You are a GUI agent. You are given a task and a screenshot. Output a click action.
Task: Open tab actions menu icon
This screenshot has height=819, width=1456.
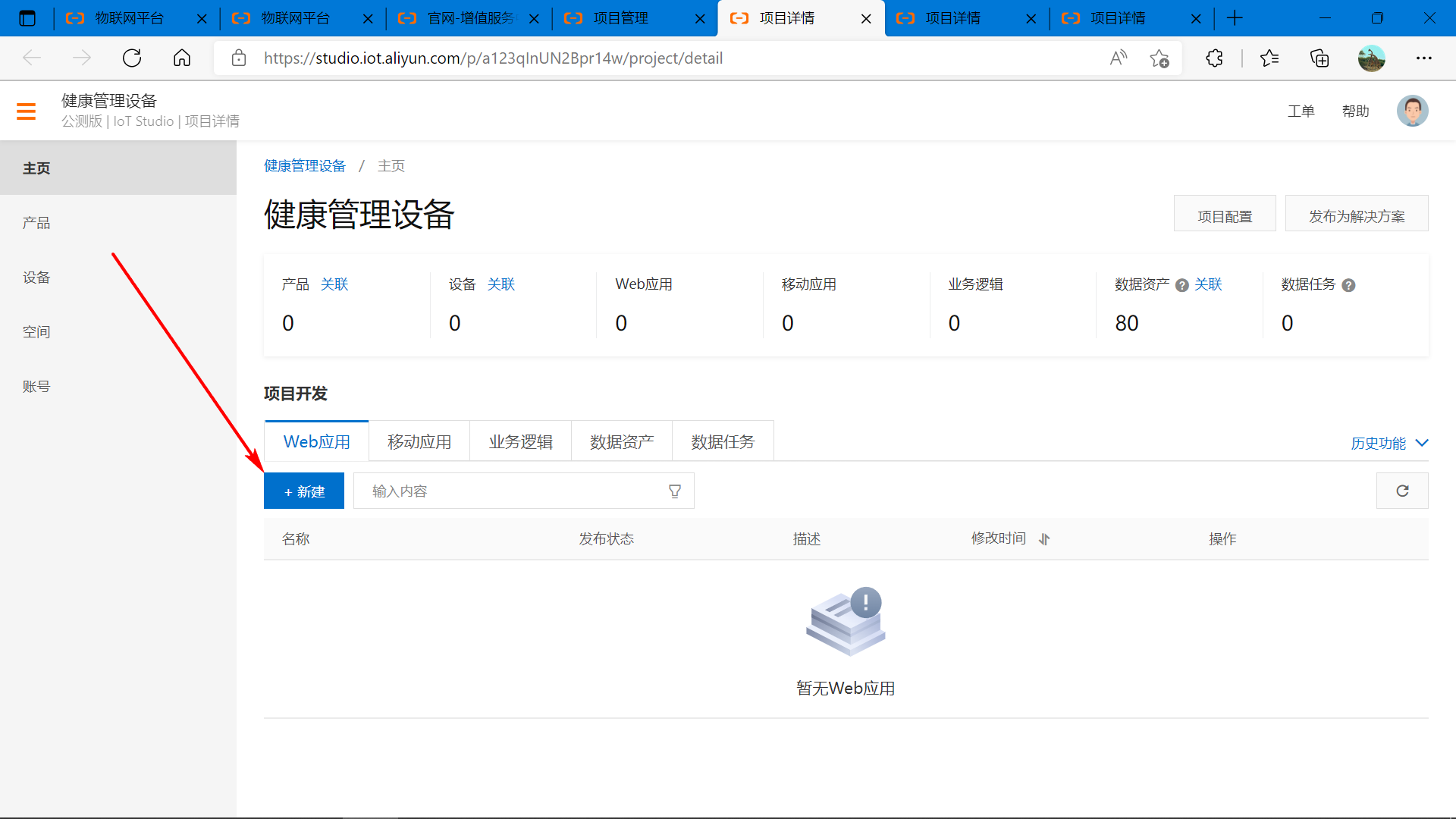coord(27,18)
